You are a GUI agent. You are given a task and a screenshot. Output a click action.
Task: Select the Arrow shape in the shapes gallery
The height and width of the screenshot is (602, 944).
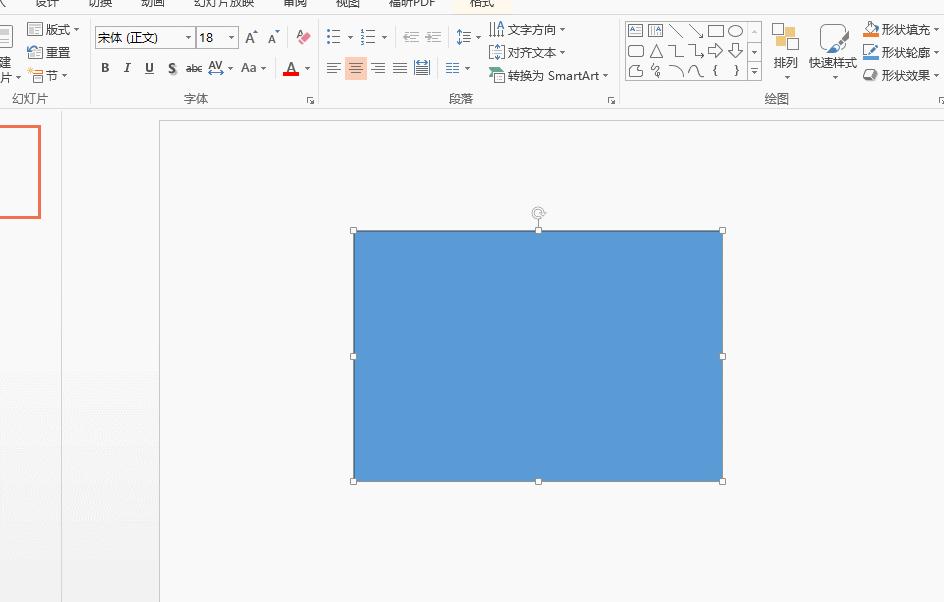[x=697, y=31]
